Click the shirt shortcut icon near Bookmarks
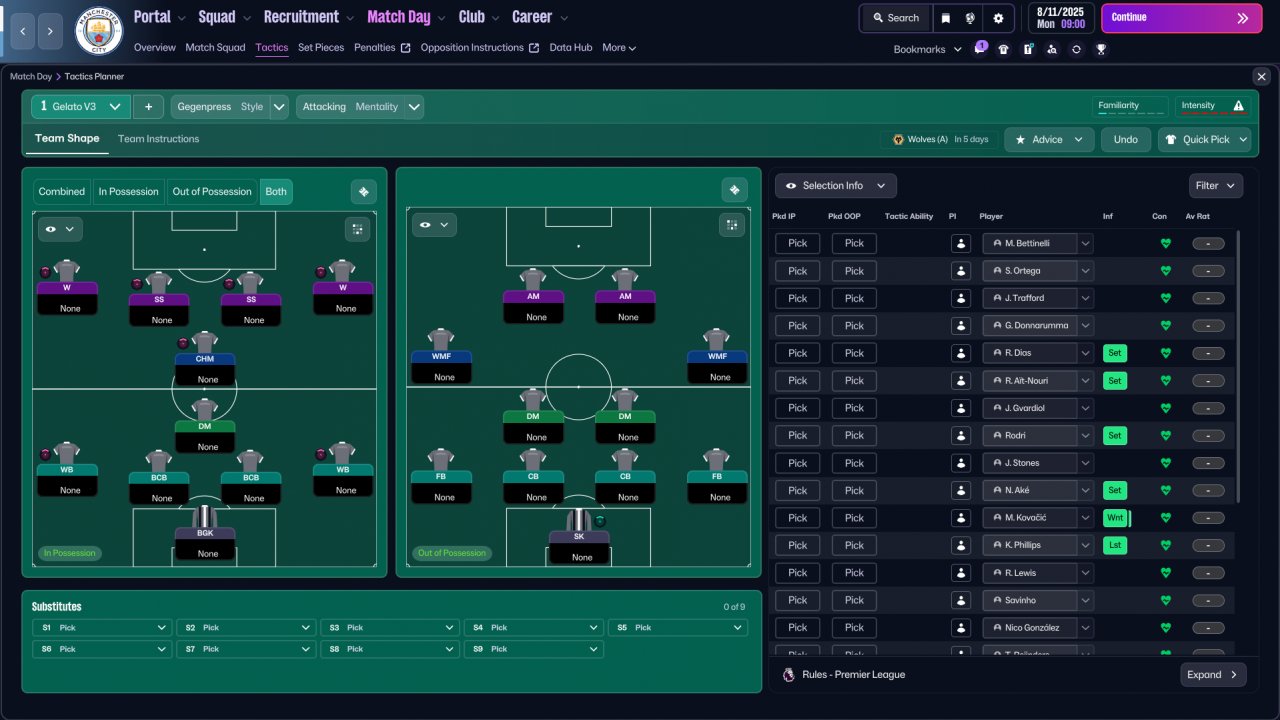1280x720 pixels. tap(1004, 49)
